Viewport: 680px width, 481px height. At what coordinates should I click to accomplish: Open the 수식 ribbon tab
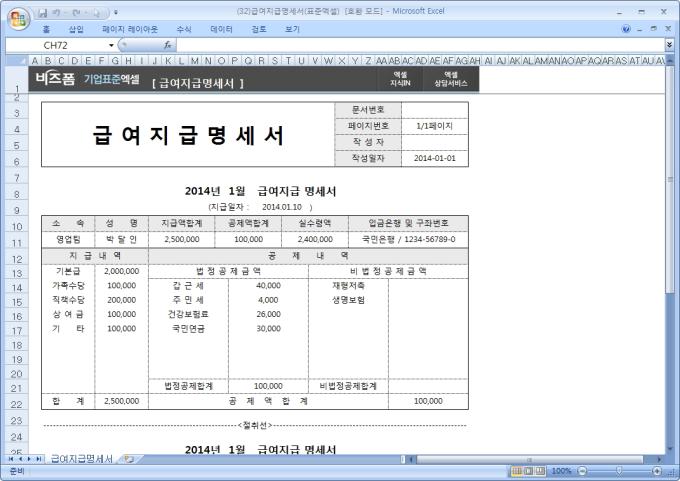point(183,29)
